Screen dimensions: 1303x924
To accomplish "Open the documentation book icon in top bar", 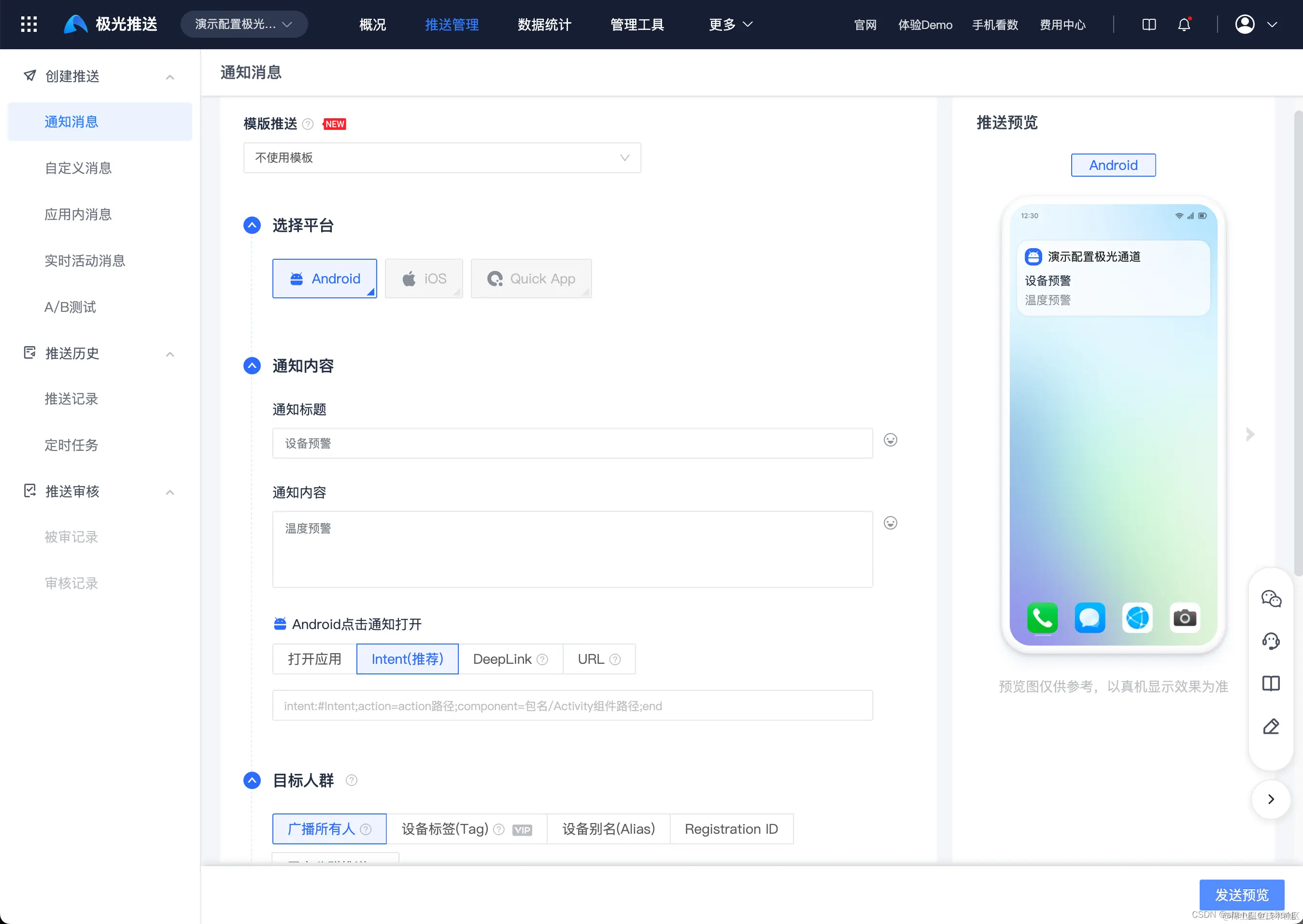I will [1149, 25].
